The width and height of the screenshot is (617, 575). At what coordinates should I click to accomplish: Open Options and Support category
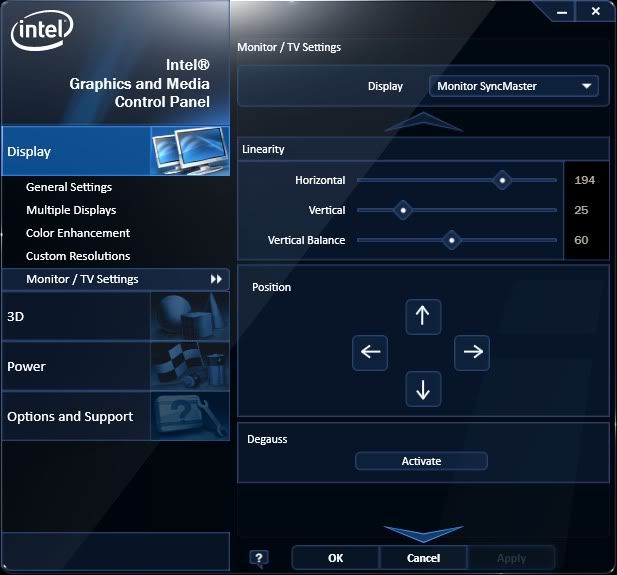click(x=116, y=416)
